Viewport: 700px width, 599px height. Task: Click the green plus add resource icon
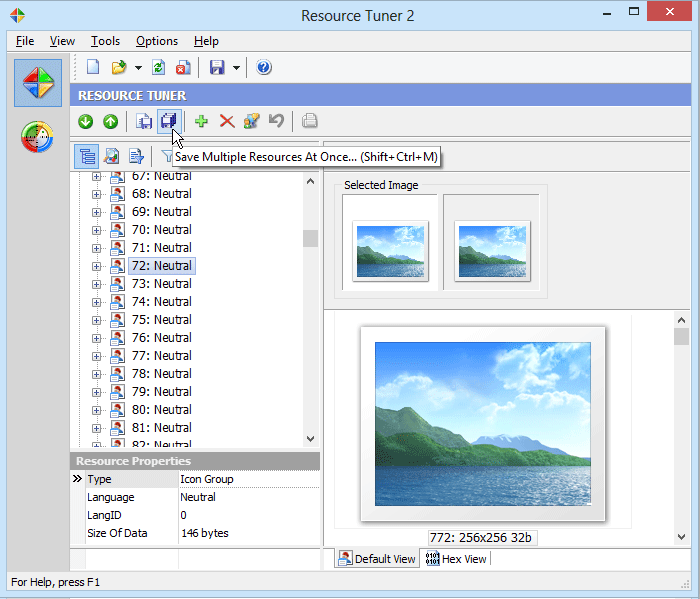[x=201, y=121]
